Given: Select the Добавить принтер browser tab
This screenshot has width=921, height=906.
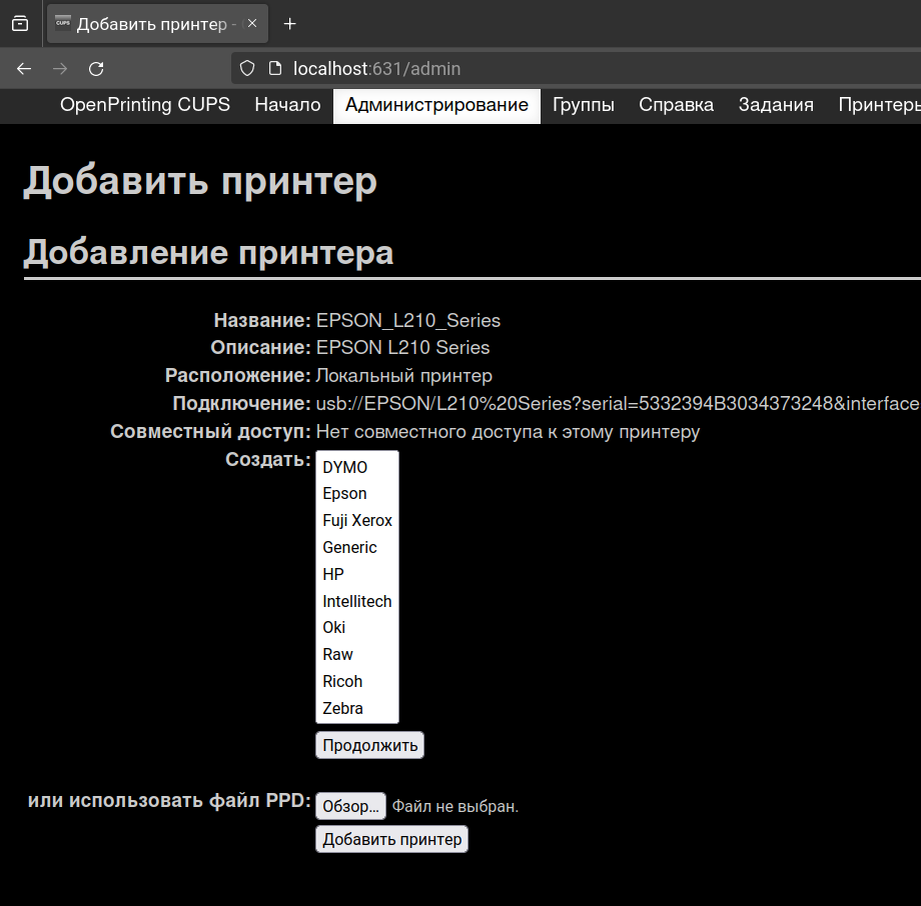Looking at the screenshot, I should coord(157,24).
